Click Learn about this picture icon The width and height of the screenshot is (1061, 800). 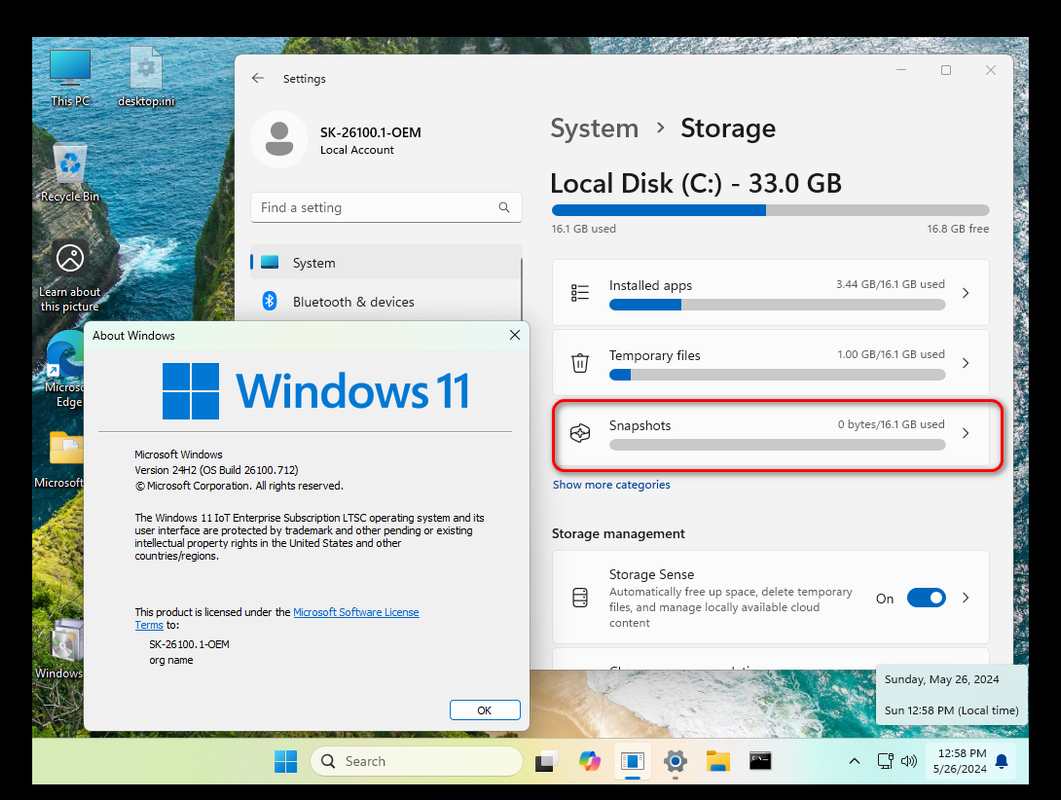pyautogui.click(x=70, y=277)
